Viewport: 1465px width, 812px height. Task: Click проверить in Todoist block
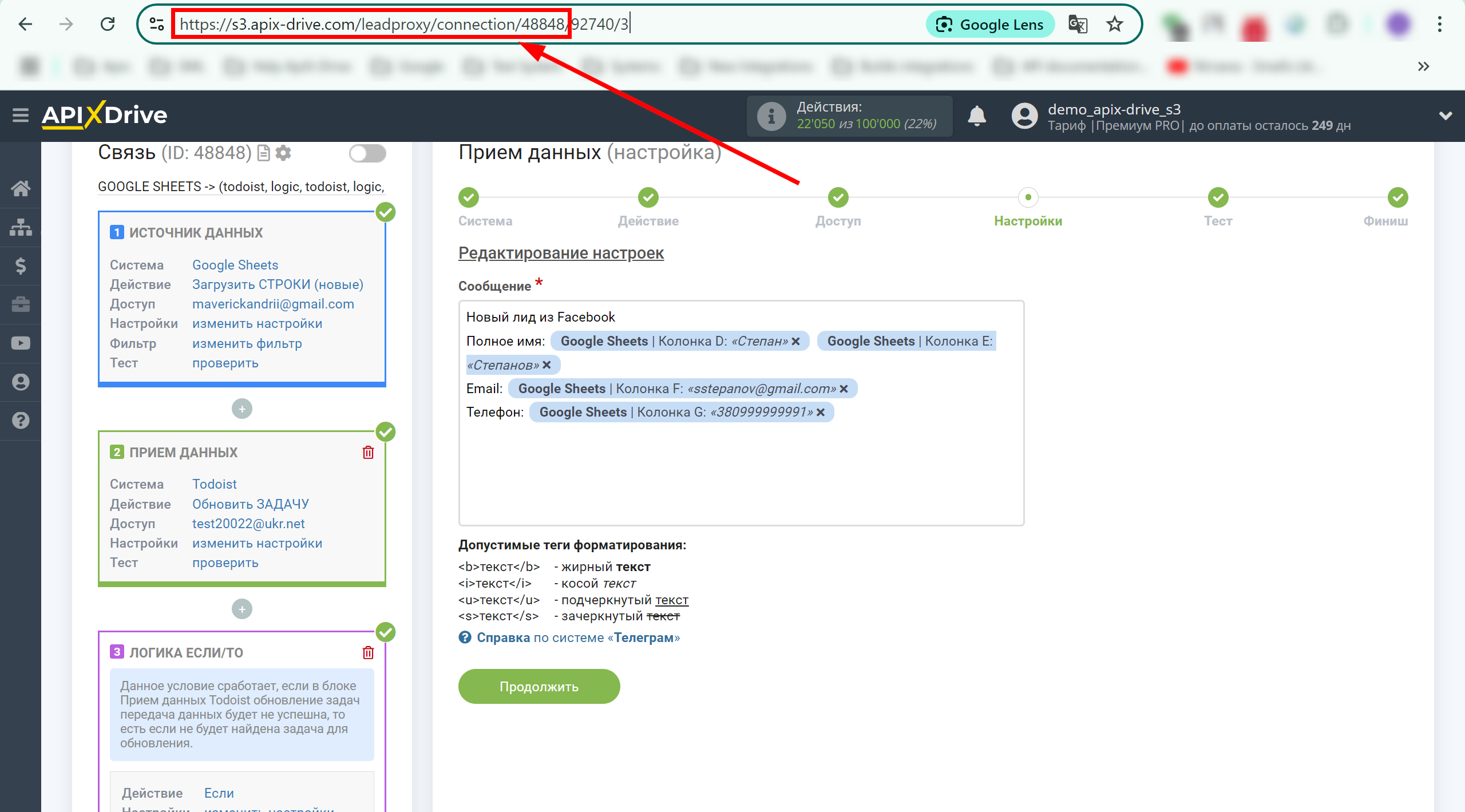[225, 563]
